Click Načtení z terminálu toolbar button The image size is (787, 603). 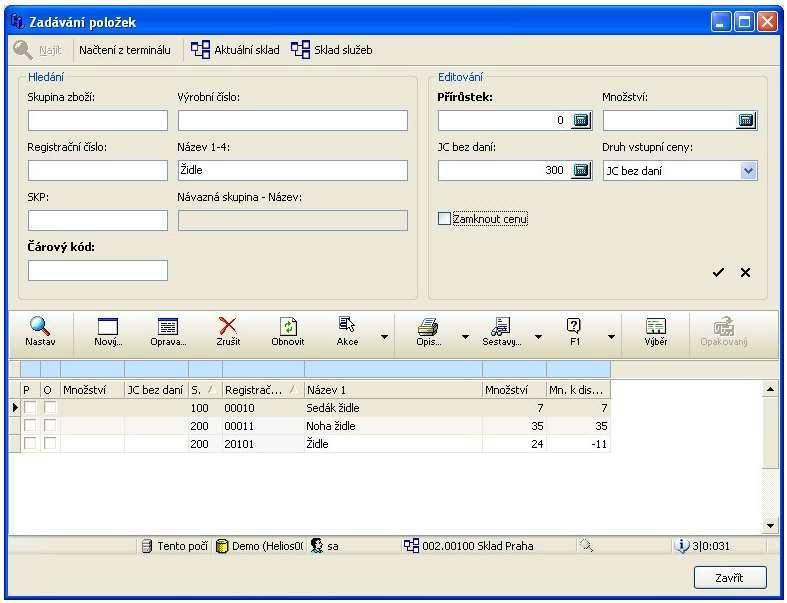(x=124, y=50)
